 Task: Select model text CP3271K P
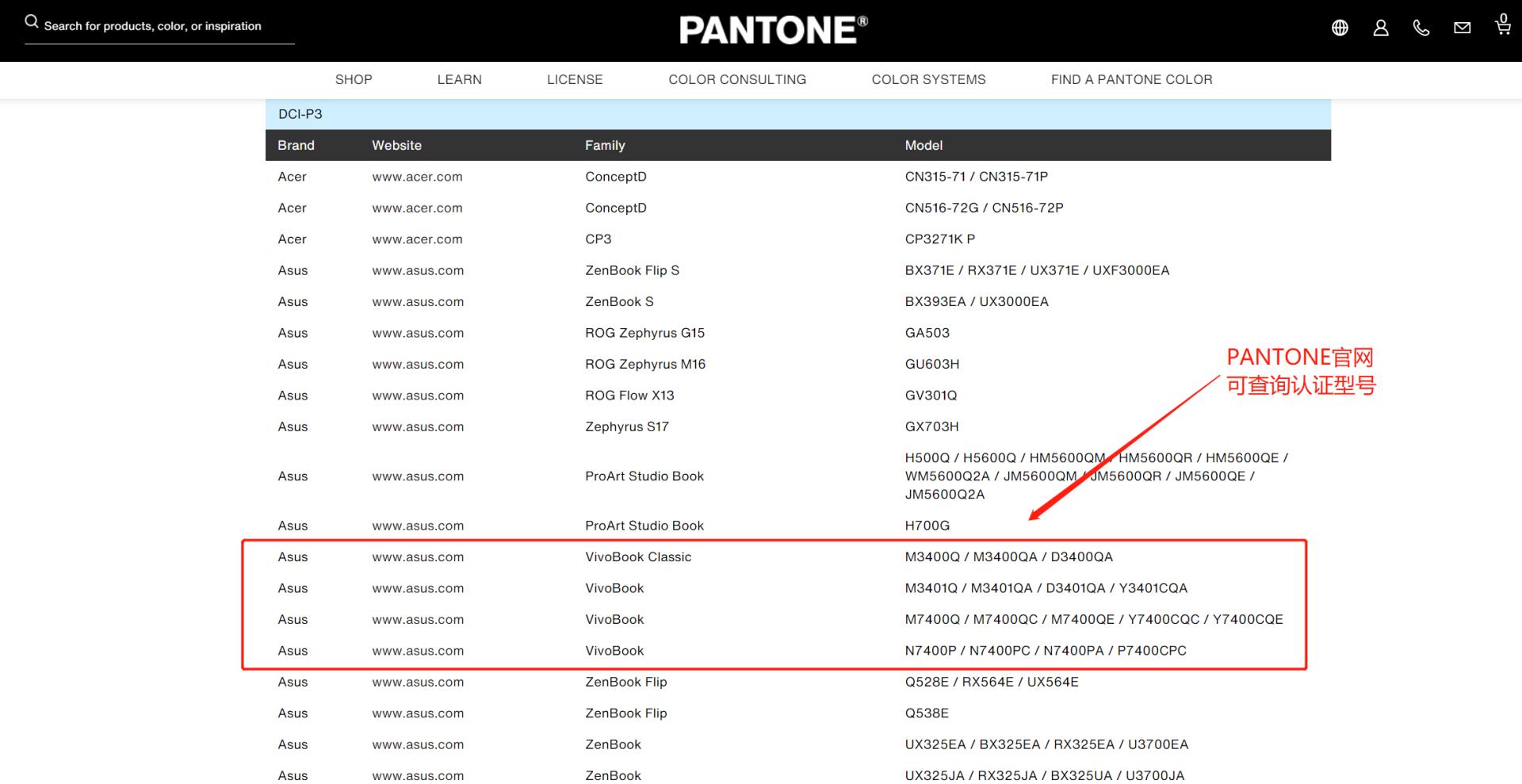pos(940,239)
